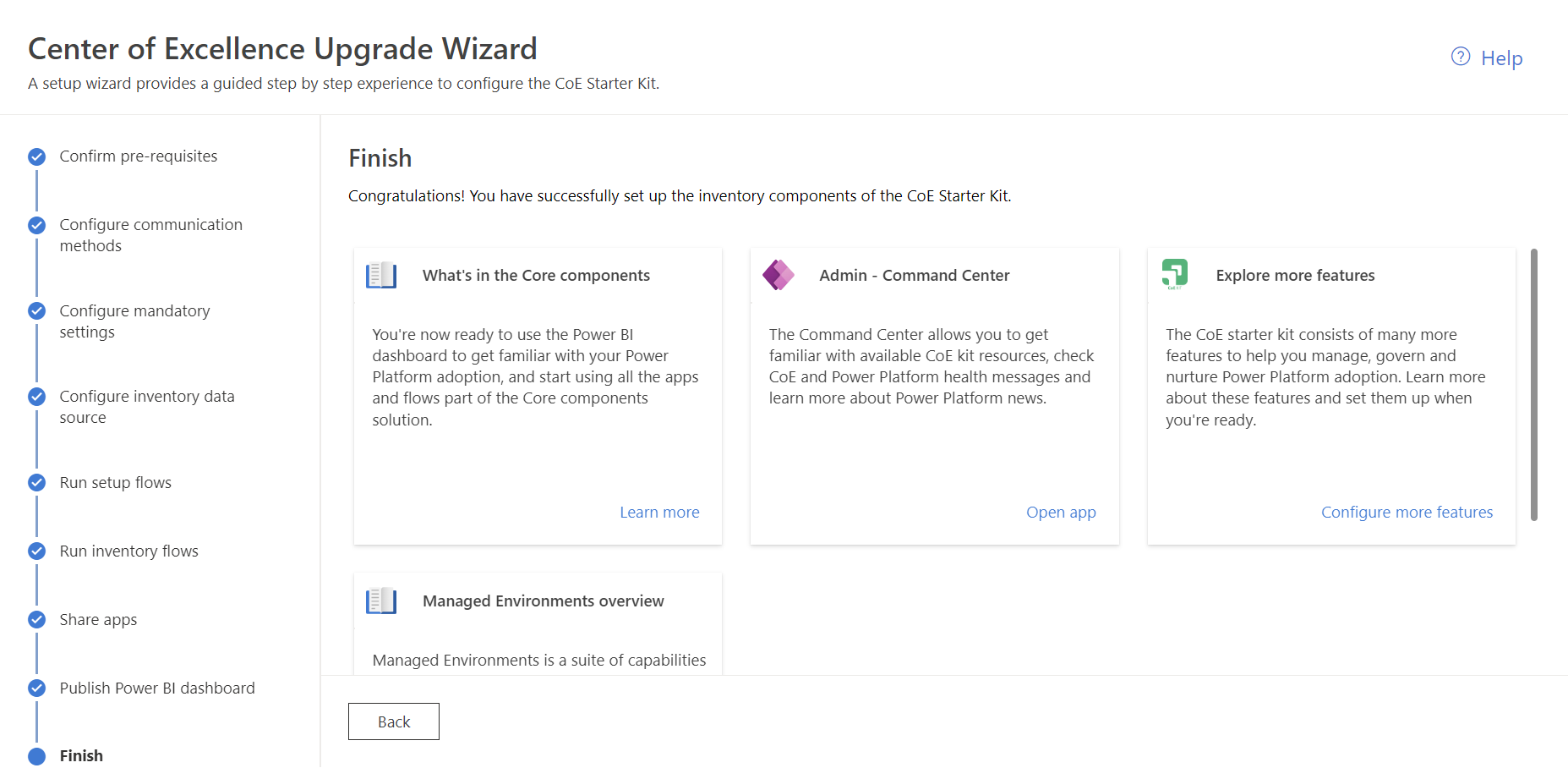Go to Configure communication methods step
This screenshot has height=768, width=1568.
150,235
